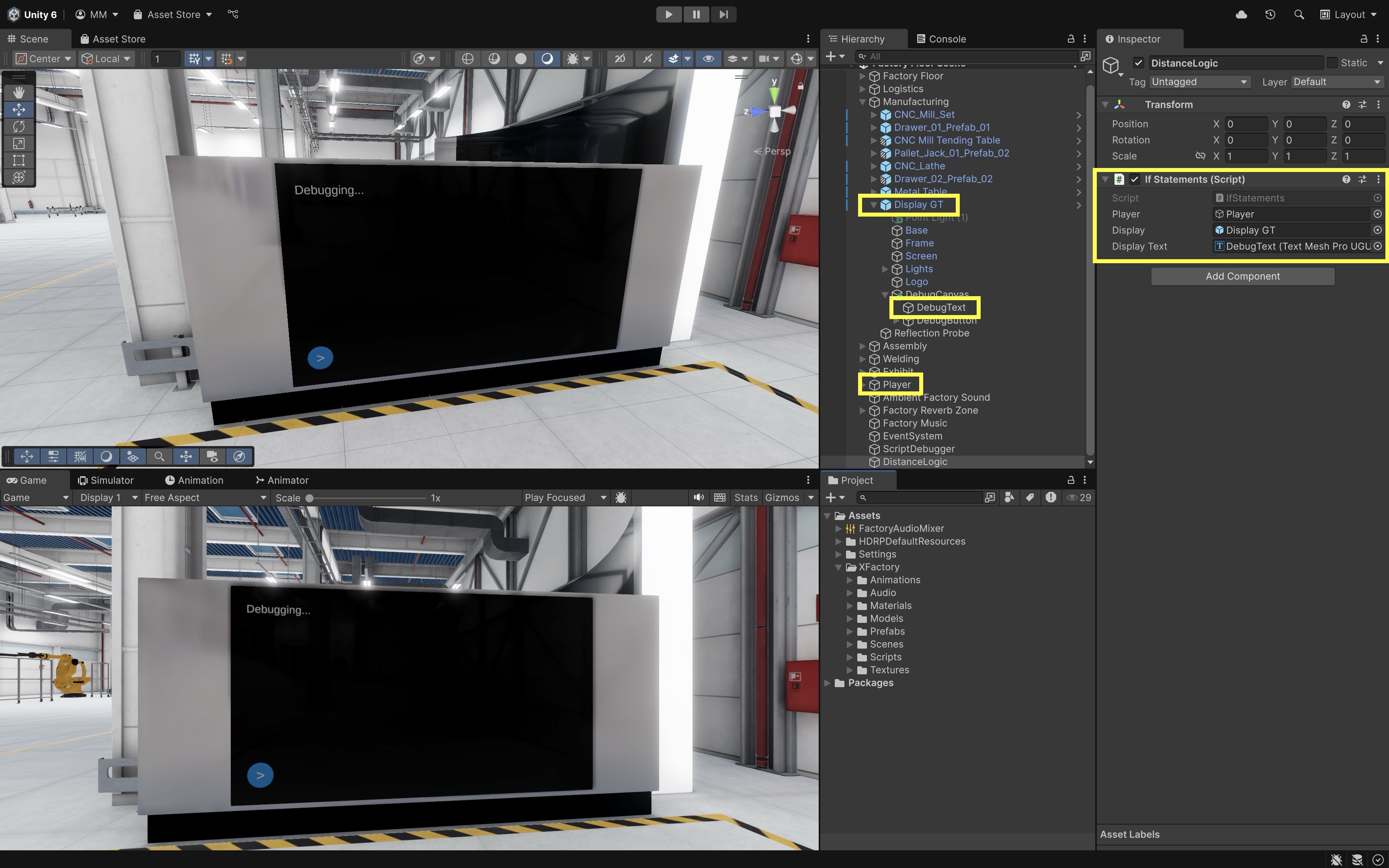Click the Play button
This screenshot has width=1389, height=868.
coord(669,14)
